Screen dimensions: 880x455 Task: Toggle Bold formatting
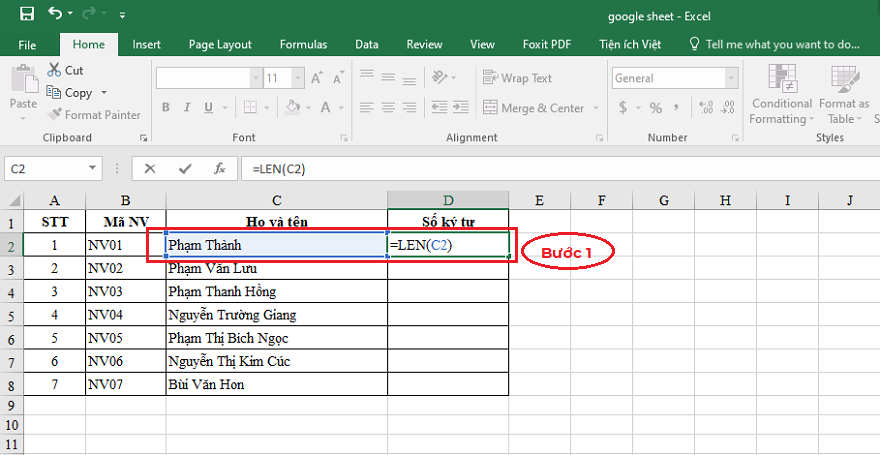coord(166,108)
